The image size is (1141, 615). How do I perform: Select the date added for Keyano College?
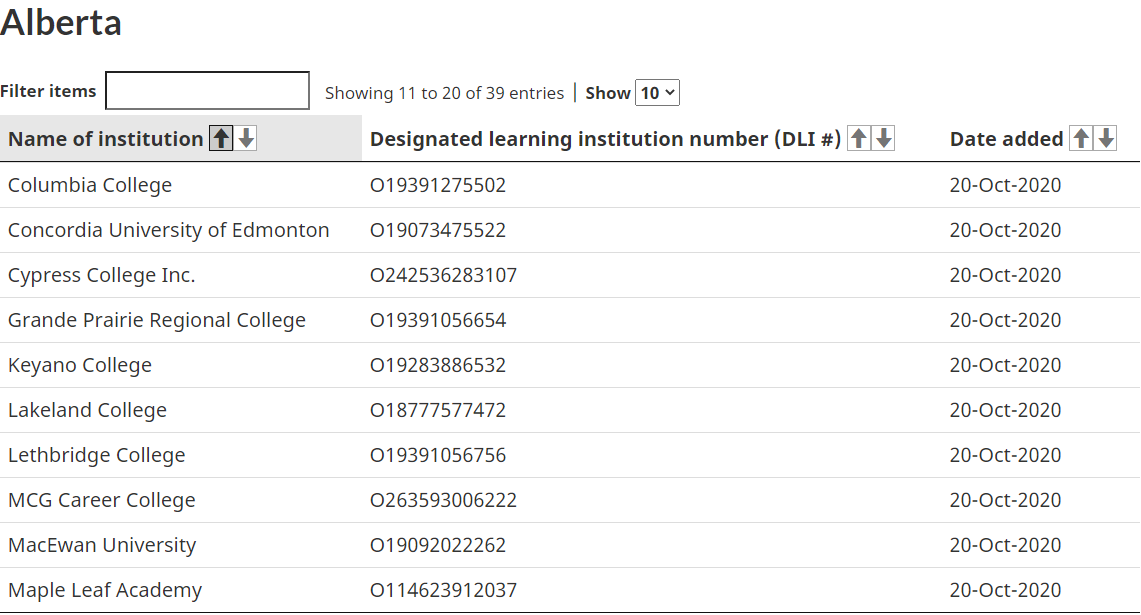(1006, 365)
